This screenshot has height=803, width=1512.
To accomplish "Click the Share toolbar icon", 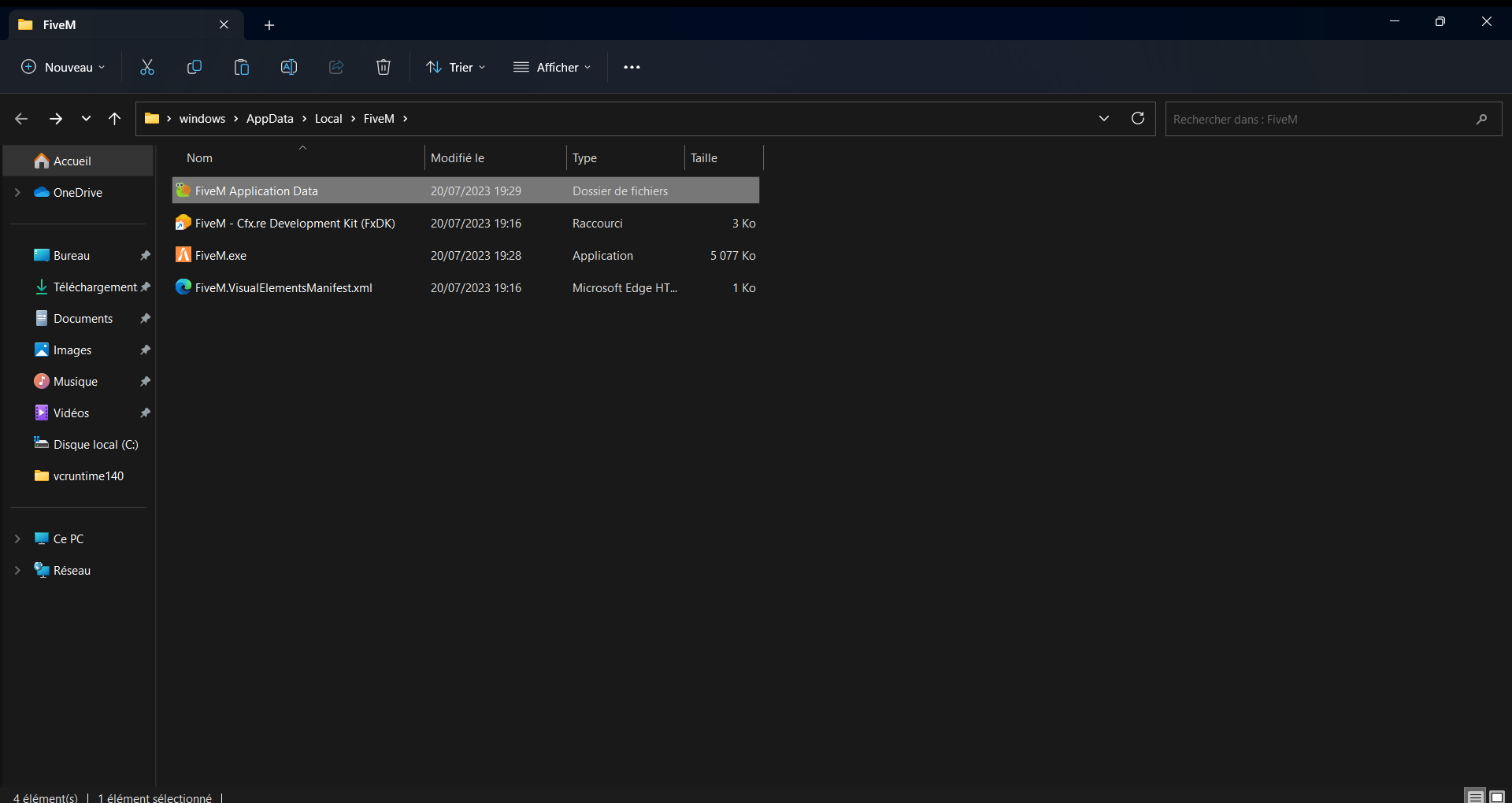I will [x=336, y=68].
